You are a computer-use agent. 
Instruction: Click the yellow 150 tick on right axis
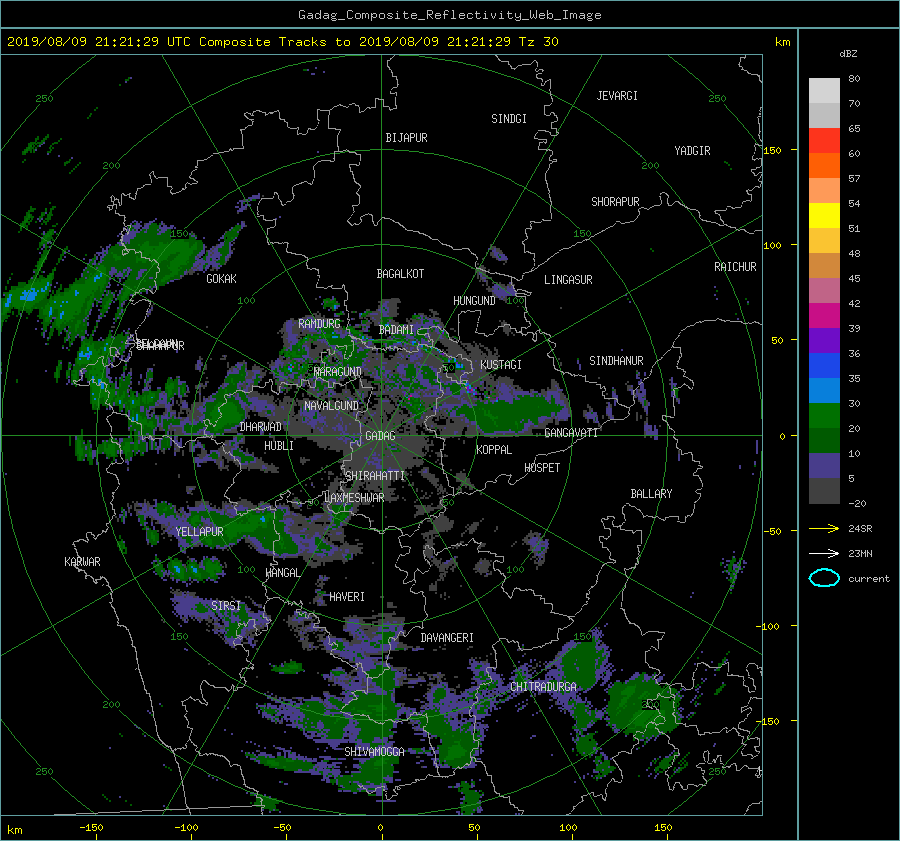tap(772, 150)
